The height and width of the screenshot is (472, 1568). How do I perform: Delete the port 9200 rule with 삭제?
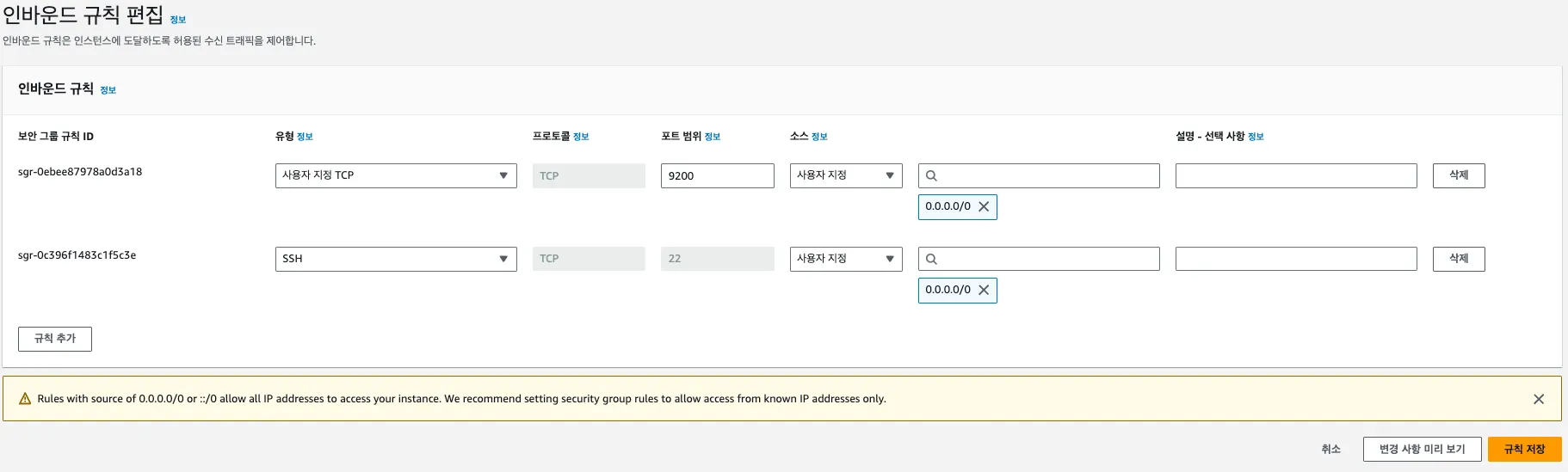pos(1458,176)
